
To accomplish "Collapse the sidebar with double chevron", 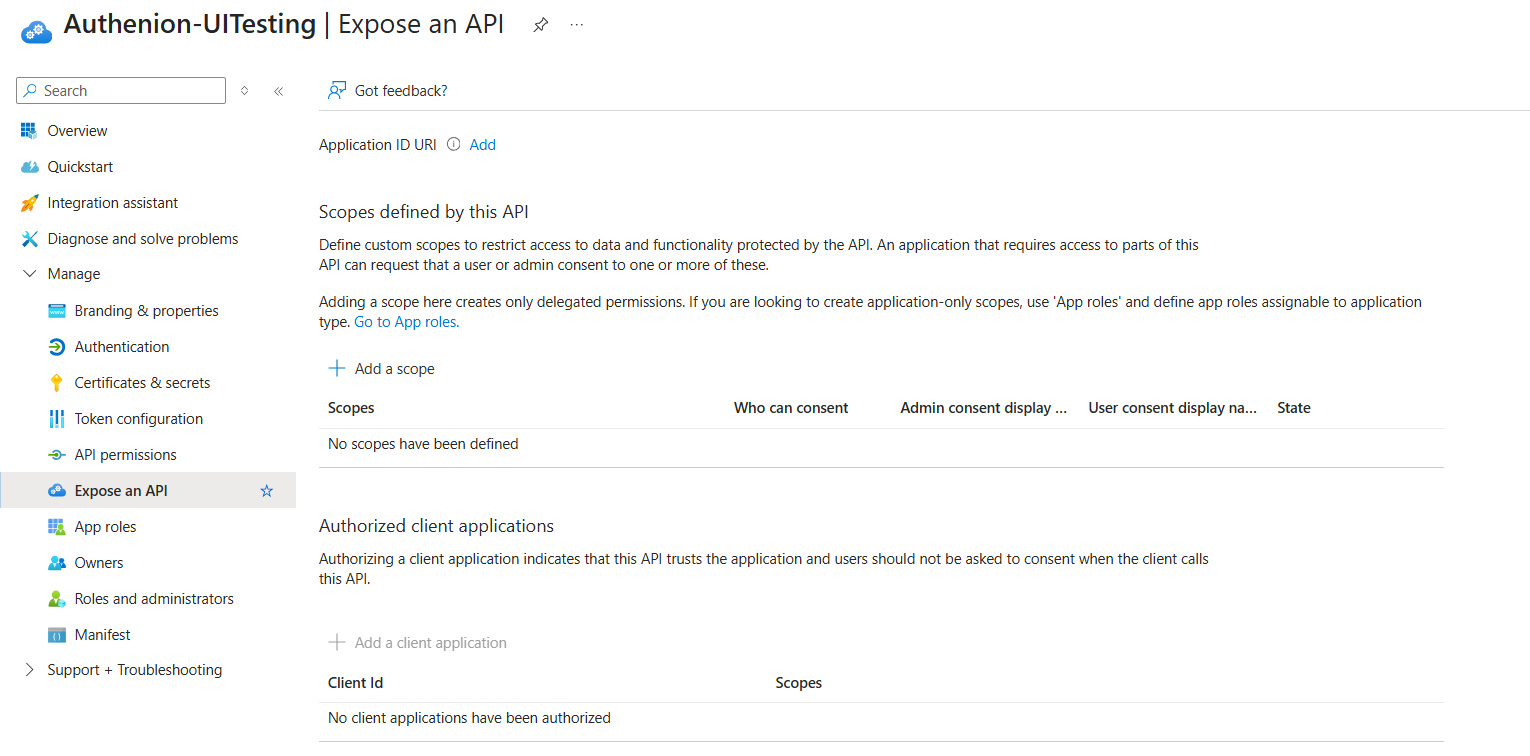I will [x=278, y=91].
